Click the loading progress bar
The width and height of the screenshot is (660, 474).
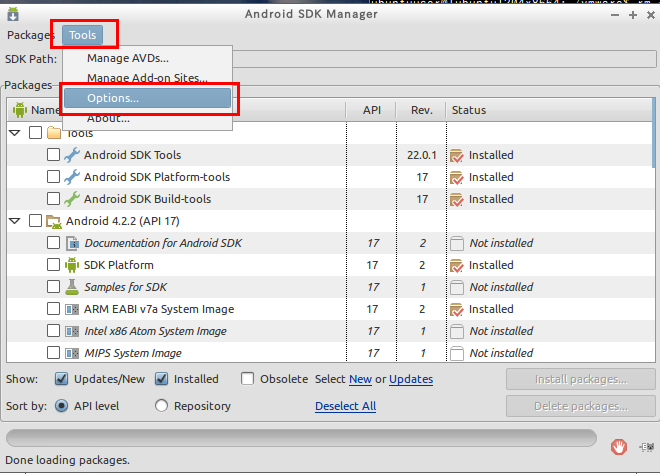click(301, 438)
